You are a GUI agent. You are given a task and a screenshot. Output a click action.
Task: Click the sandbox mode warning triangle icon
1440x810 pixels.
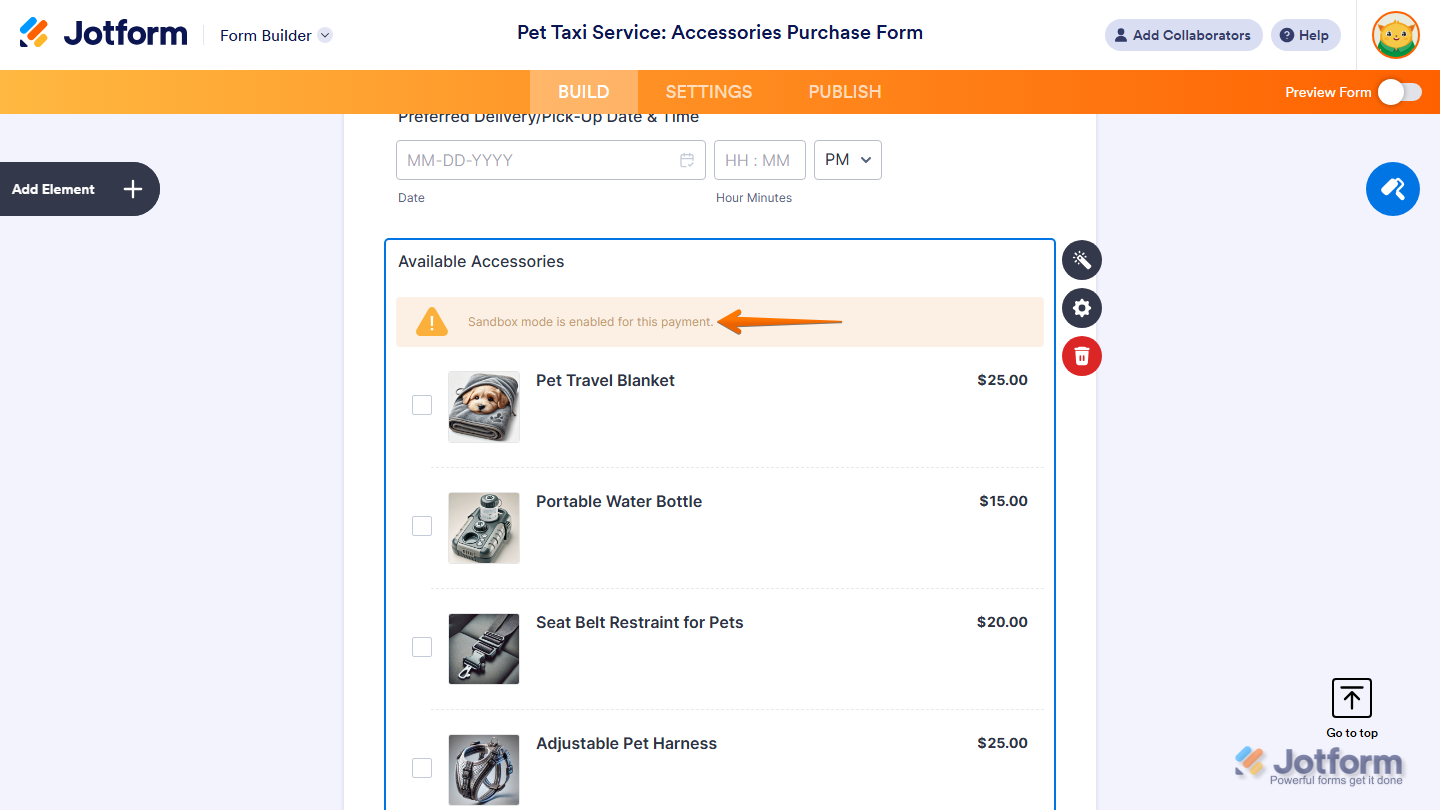tap(432, 321)
